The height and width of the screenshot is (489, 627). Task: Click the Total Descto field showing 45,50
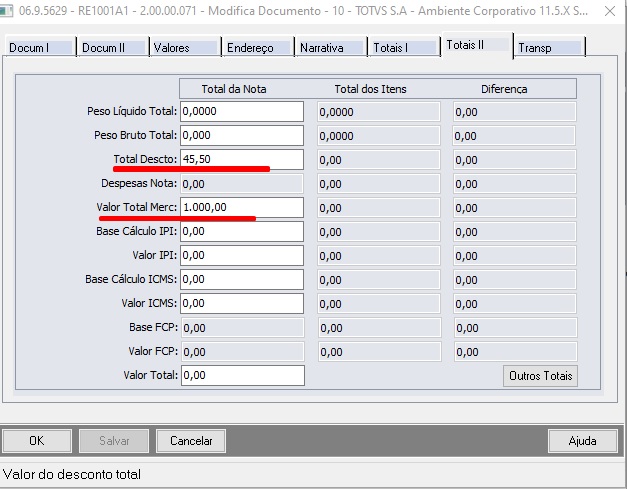(x=242, y=159)
